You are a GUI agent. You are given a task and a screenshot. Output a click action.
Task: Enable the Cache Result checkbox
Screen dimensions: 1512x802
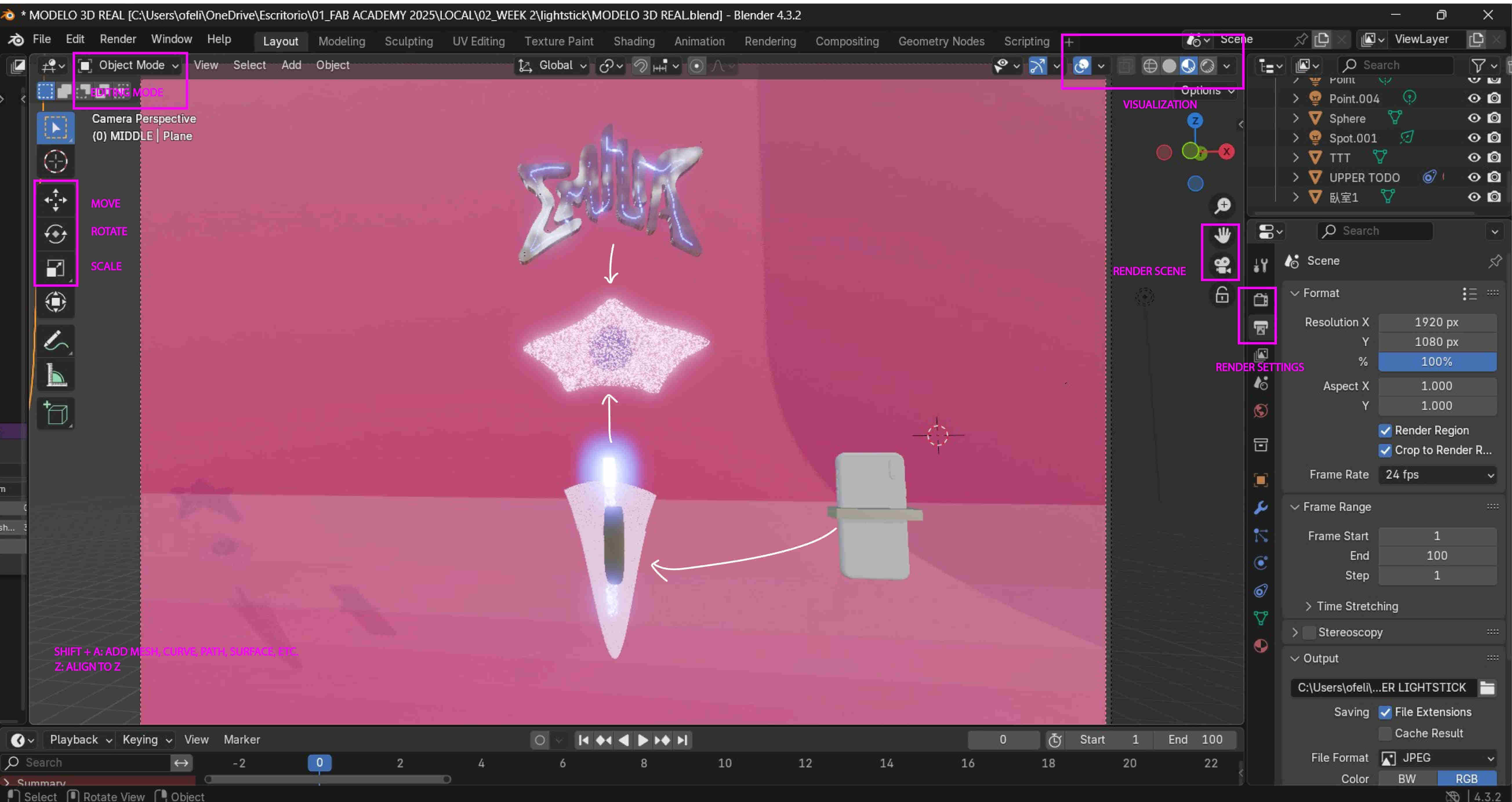[x=1385, y=733]
